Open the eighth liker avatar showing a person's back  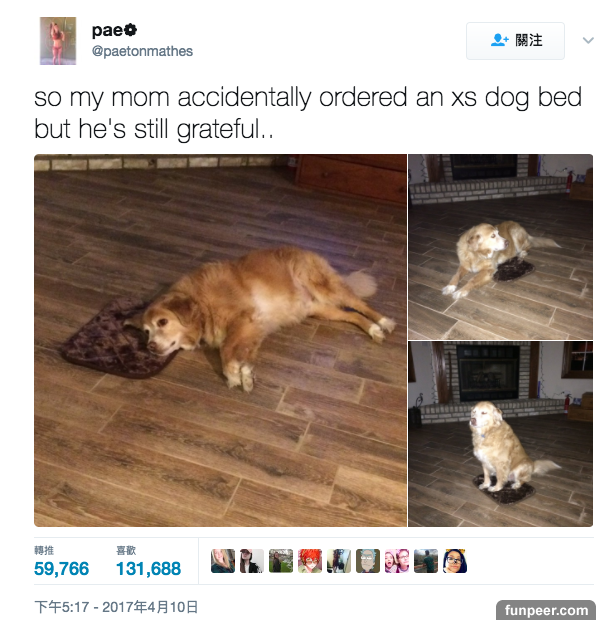426,561
